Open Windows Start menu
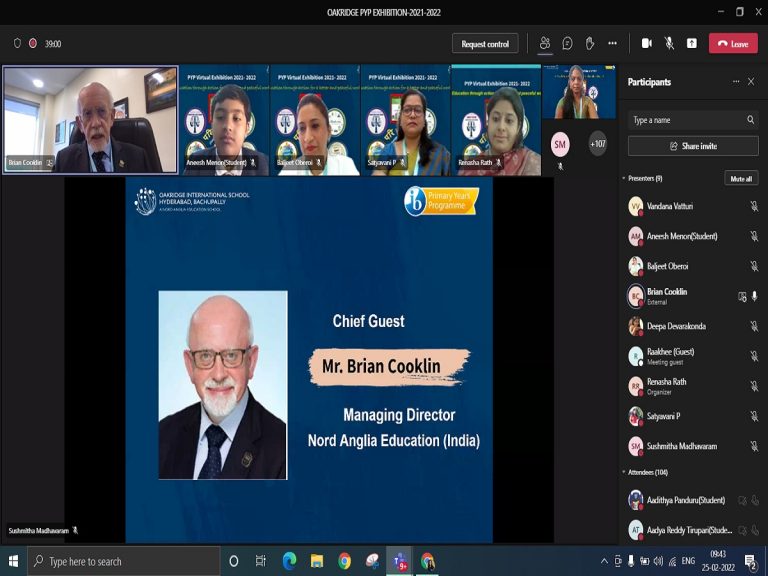 point(13,561)
